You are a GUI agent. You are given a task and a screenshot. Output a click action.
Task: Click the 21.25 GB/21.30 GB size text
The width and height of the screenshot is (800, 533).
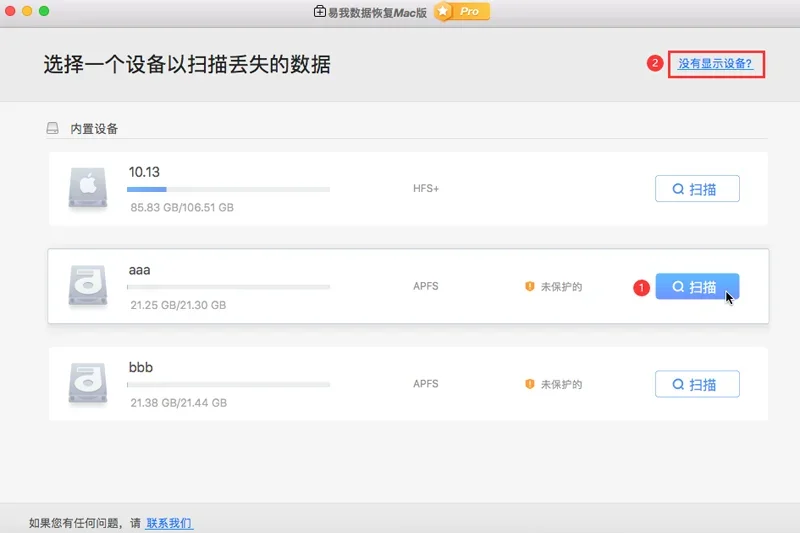[x=178, y=305]
